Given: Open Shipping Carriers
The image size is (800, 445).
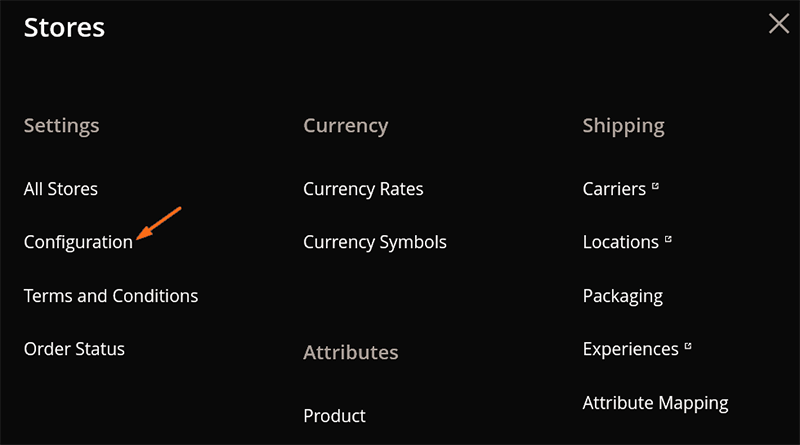Looking at the screenshot, I should point(614,189).
